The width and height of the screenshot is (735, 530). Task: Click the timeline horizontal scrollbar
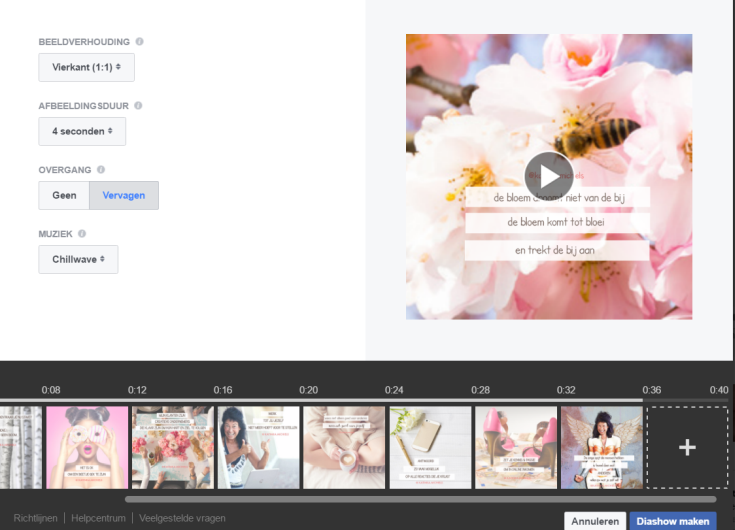coord(420,498)
